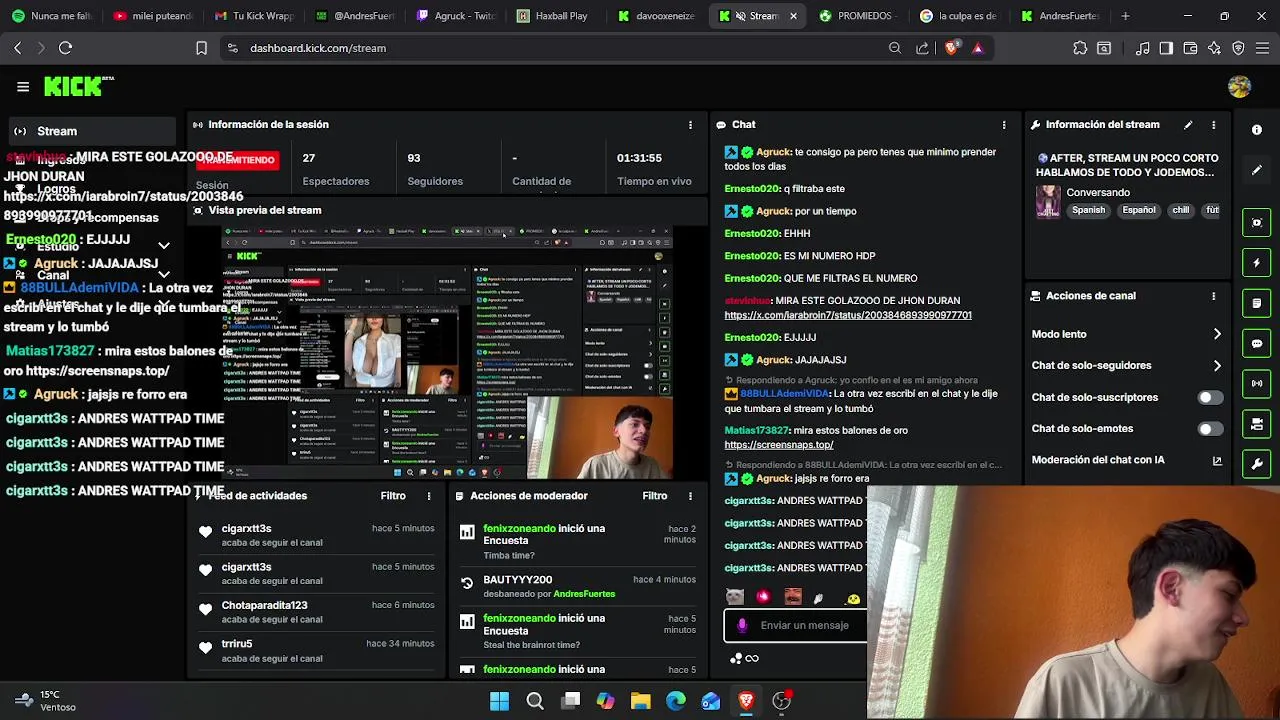Collapse the Estudio sidebar section

click(x=164, y=245)
